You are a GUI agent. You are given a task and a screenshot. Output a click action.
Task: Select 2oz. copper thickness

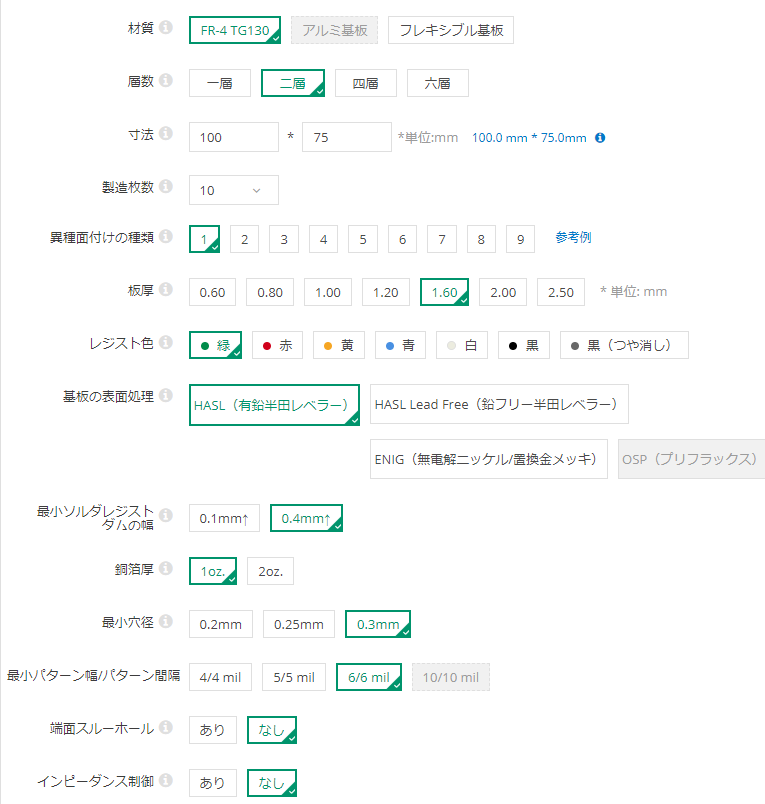tap(271, 571)
